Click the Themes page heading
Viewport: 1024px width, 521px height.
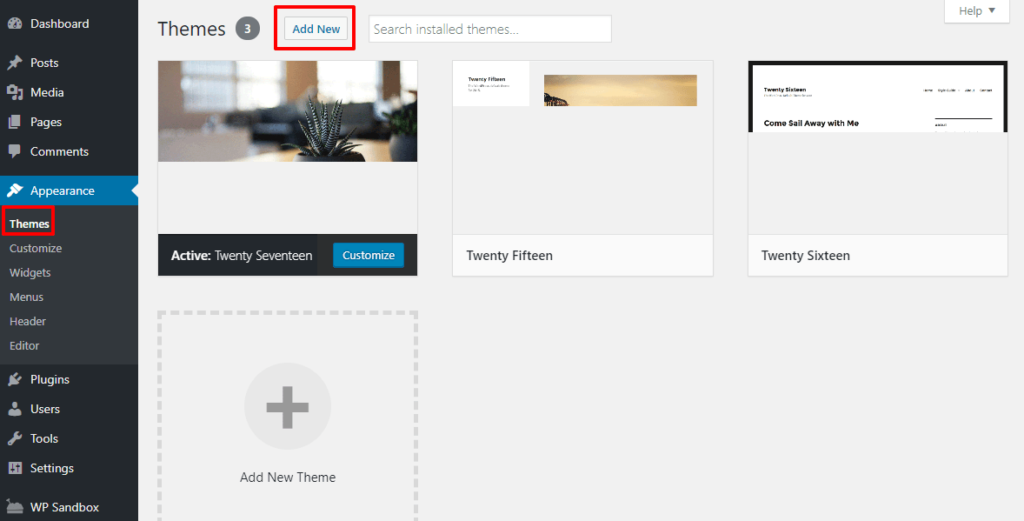point(191,29)
